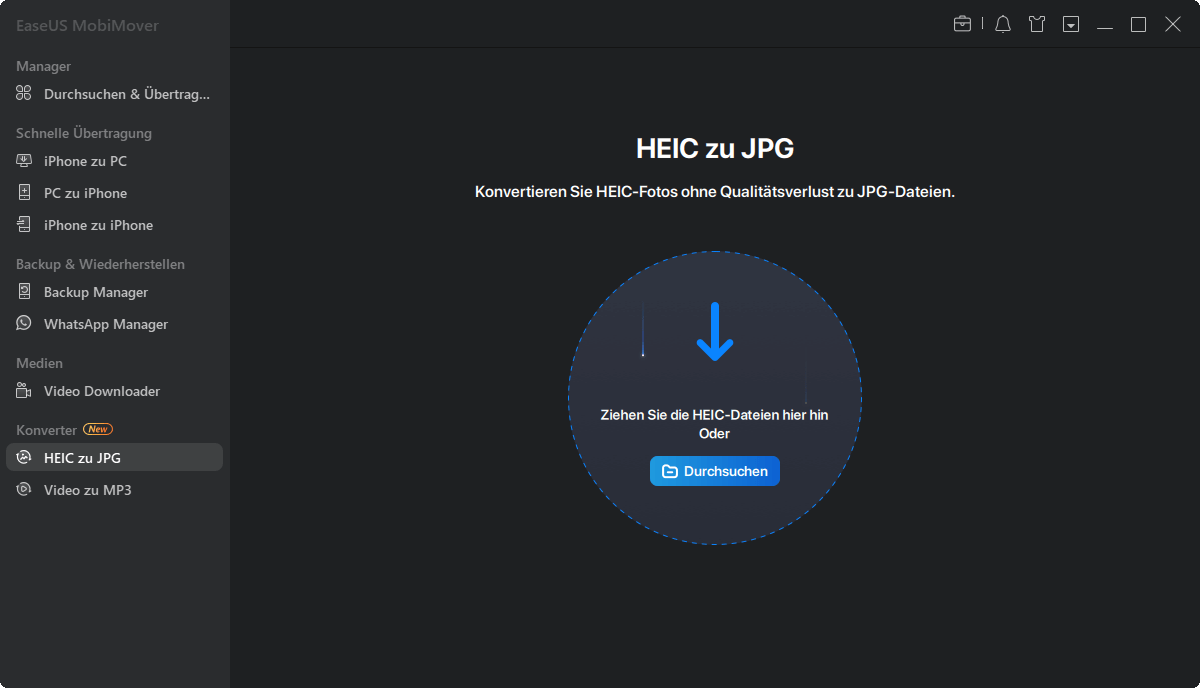The height and width of the screenshot is (688, 1200).
Task: Open the skin T-shirt icon
Action: click(x=1037, y=24)
